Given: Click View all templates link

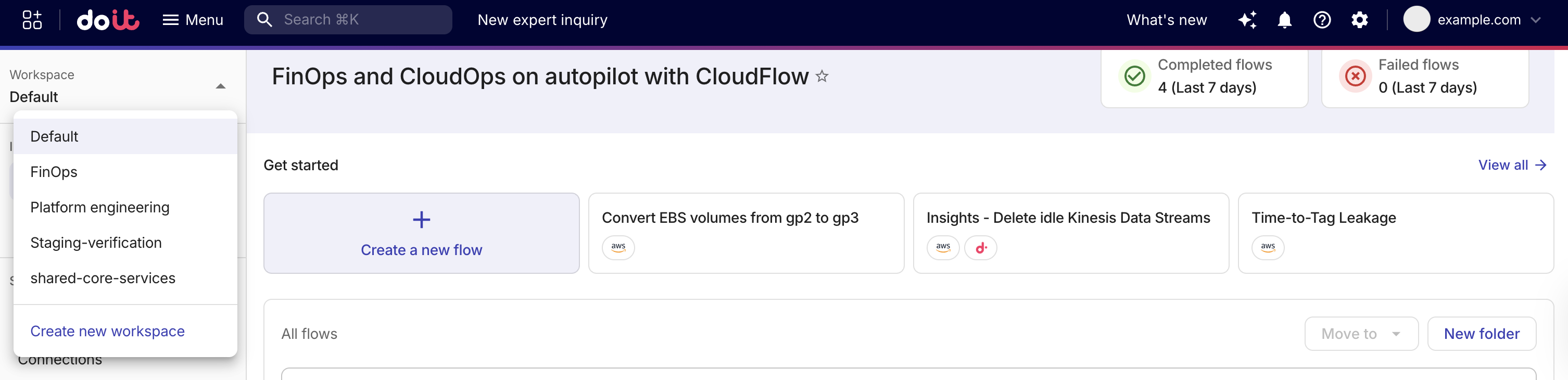Looking at the screenshot, I should [x=1512, y=165].
